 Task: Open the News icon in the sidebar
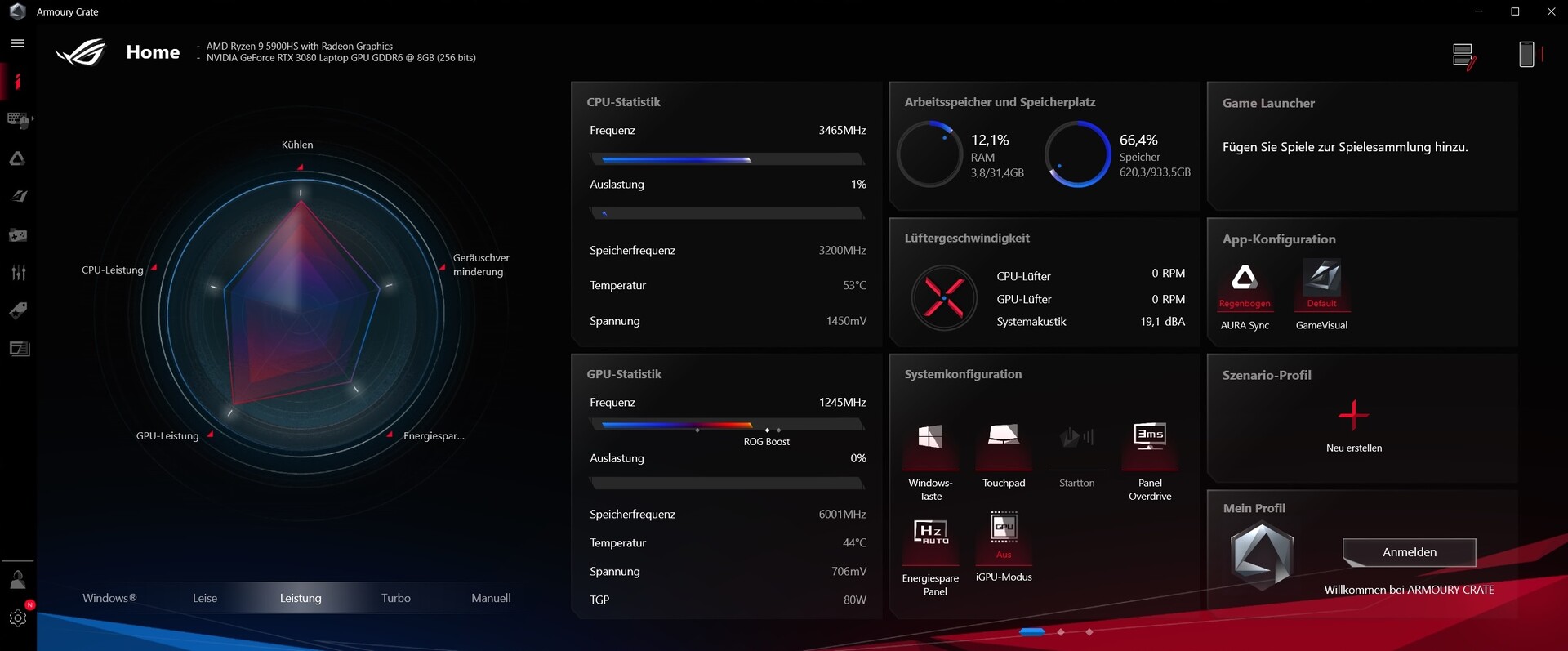point(18,349)
